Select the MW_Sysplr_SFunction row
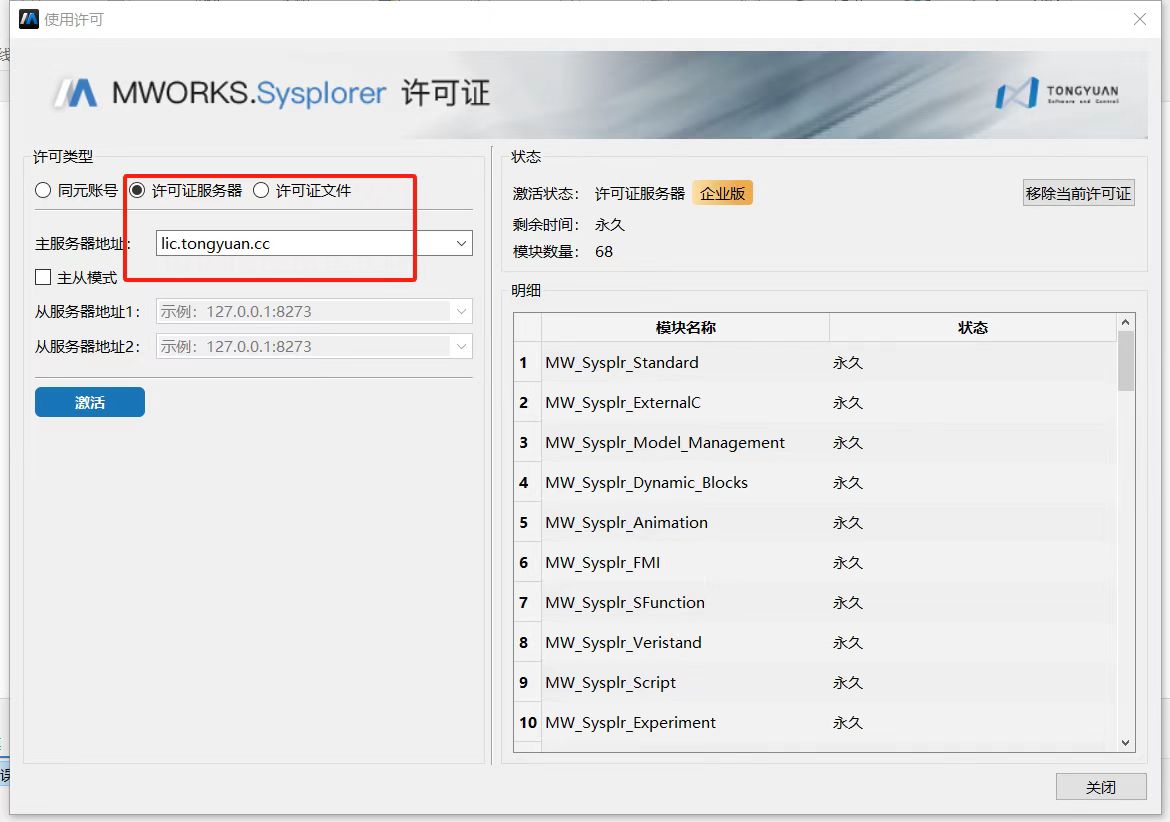This screenshot has height=822, width=1170. (x=815, y=603)
